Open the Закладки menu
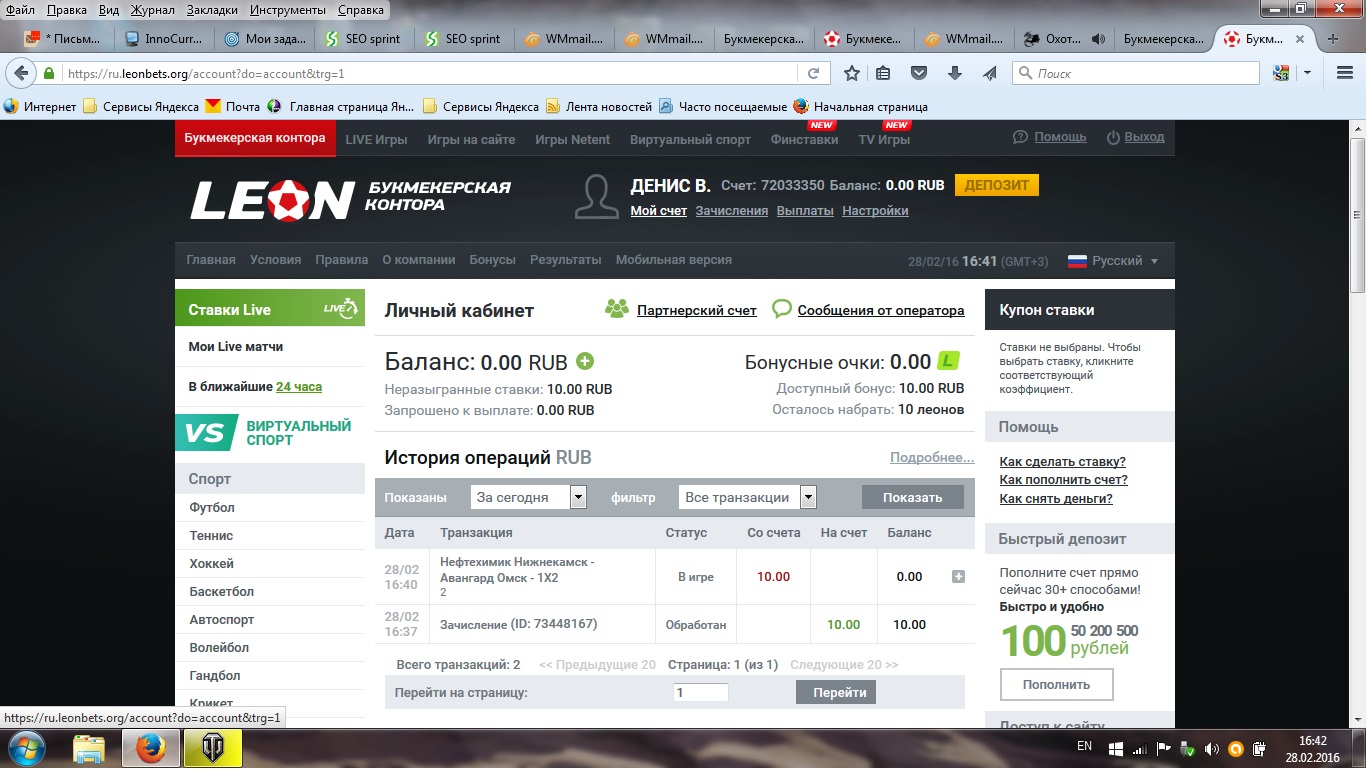This screenshot has height=778, width=1366. tap(212, 10)
